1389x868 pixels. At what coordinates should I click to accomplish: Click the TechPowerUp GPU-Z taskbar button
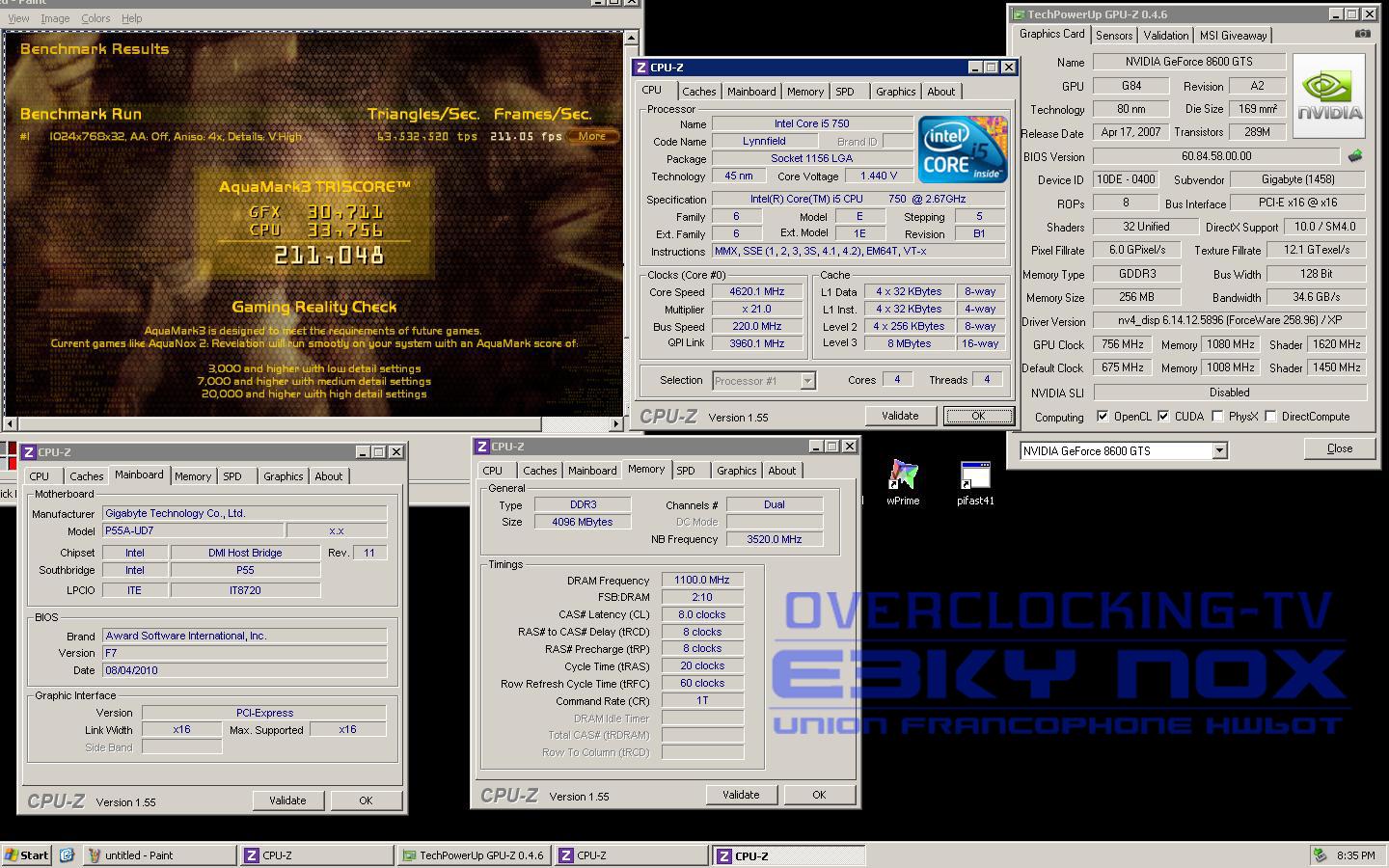point(473,854)
